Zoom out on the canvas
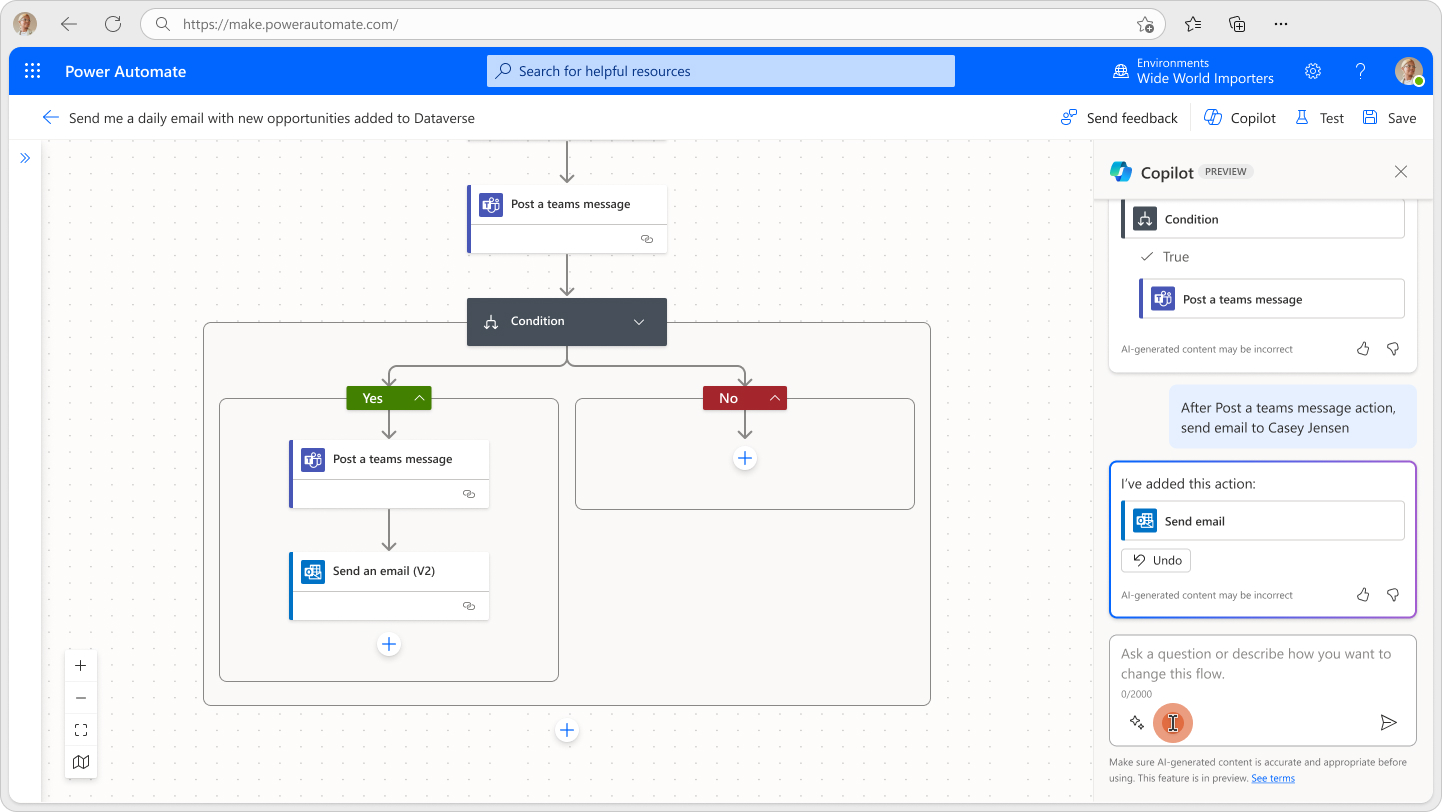Viewport: 1442px width, 812px height. (x=81, y=698)
